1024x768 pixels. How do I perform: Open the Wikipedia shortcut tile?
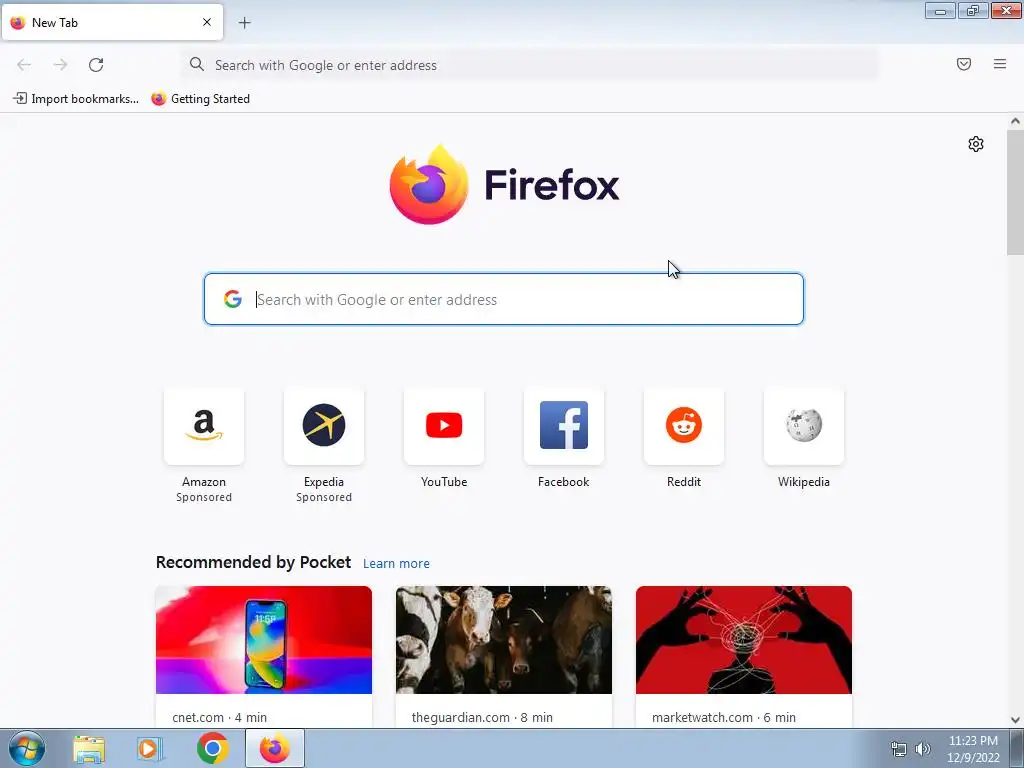(804, 426)
